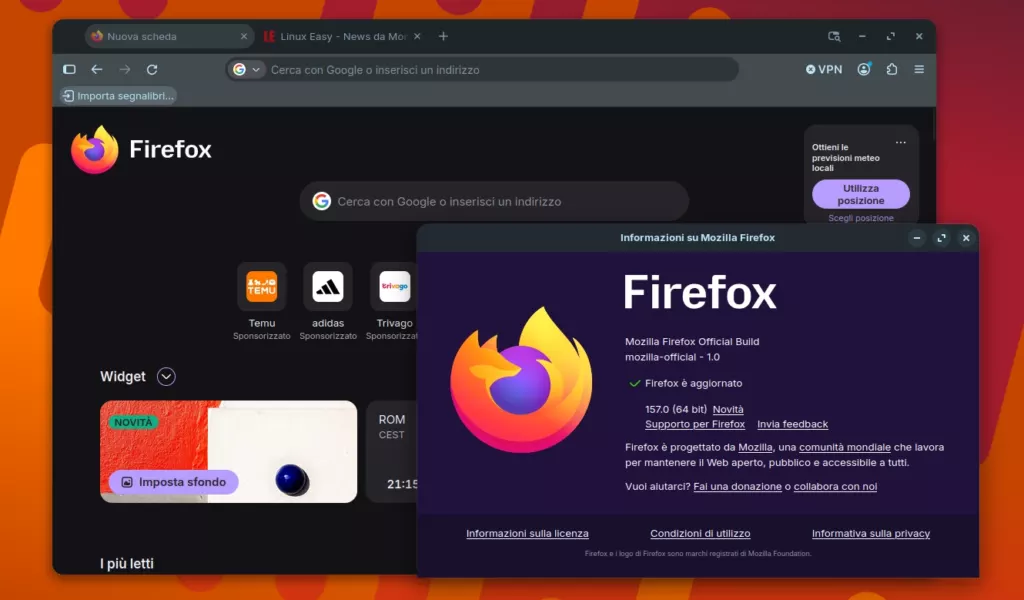This screenshot has width=1024, height=600.
Task: Switch to the Linux Easy tab
Action: pyautogui.click(x=342, y=37)
